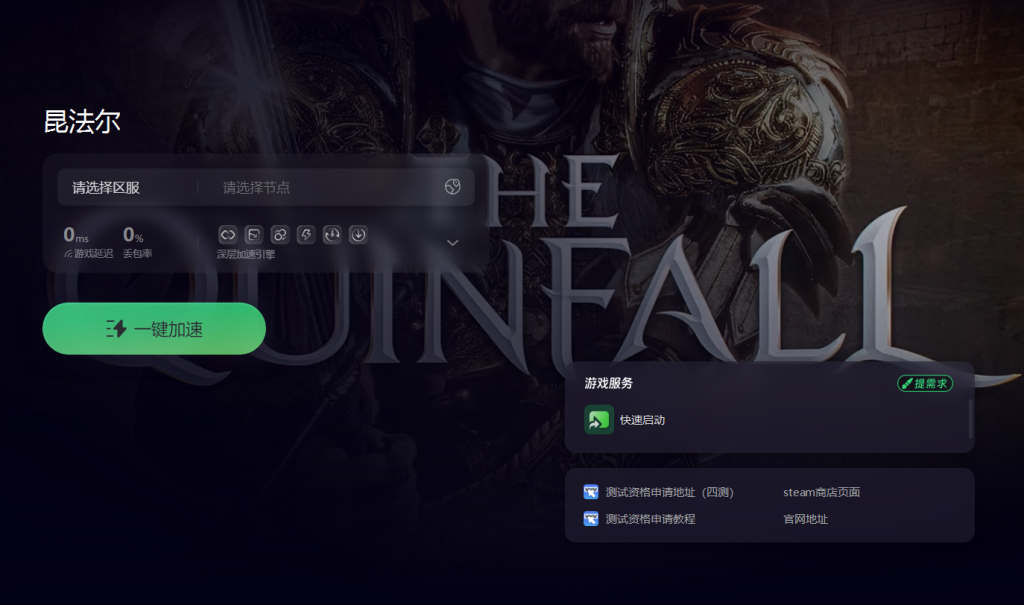The height and width of the screenshot is (605, 1024).
Task: Click the 快速启动 label text
Action: click(642, 420)
